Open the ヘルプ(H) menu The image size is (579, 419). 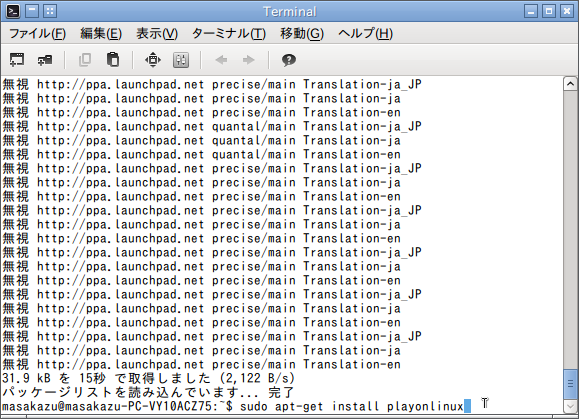[365, 34]
